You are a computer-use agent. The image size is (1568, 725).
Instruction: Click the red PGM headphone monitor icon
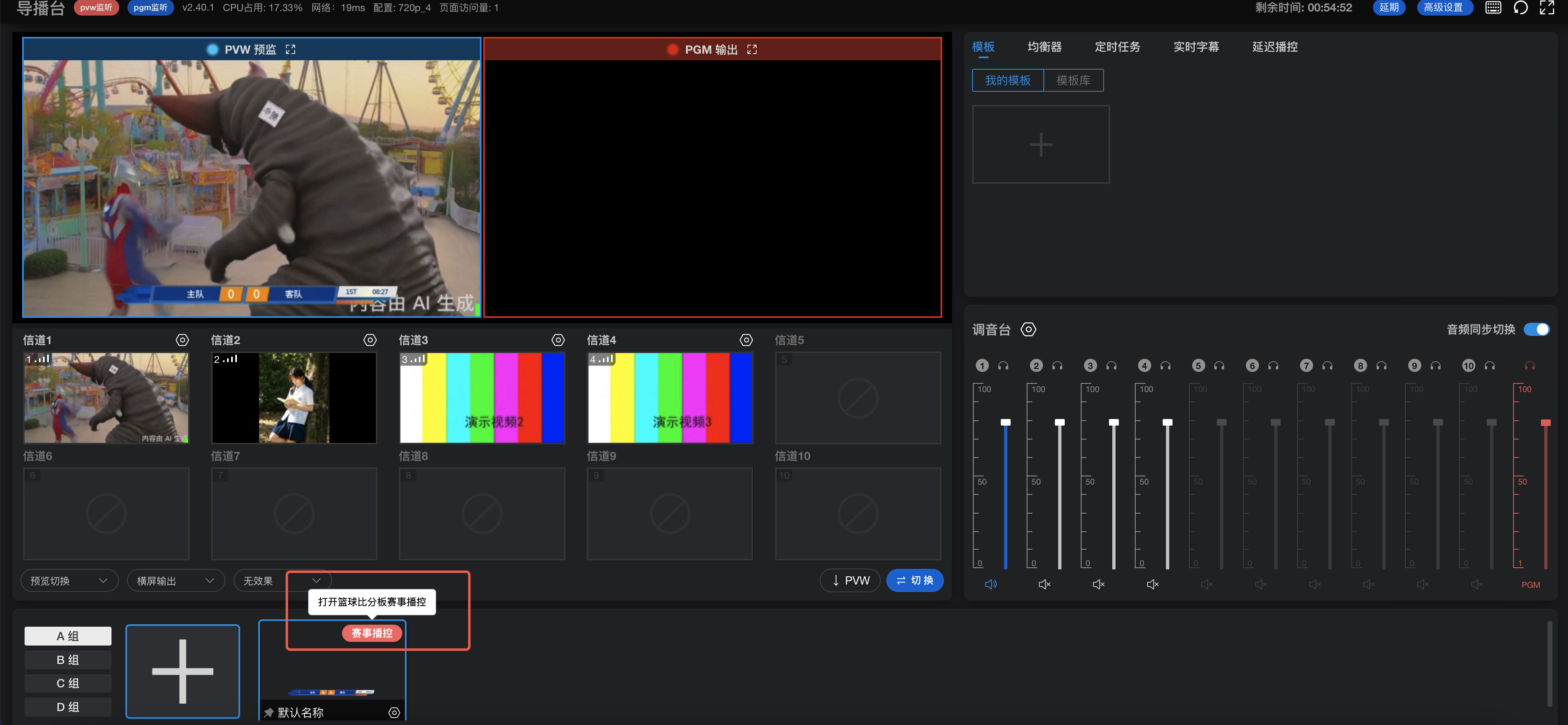[1529, 365]
